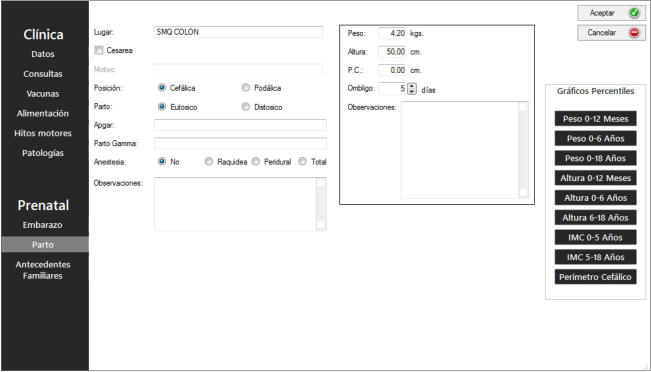
Task: Click Peso 0-12 Meses chart button
Action: [x=595, y=119]
